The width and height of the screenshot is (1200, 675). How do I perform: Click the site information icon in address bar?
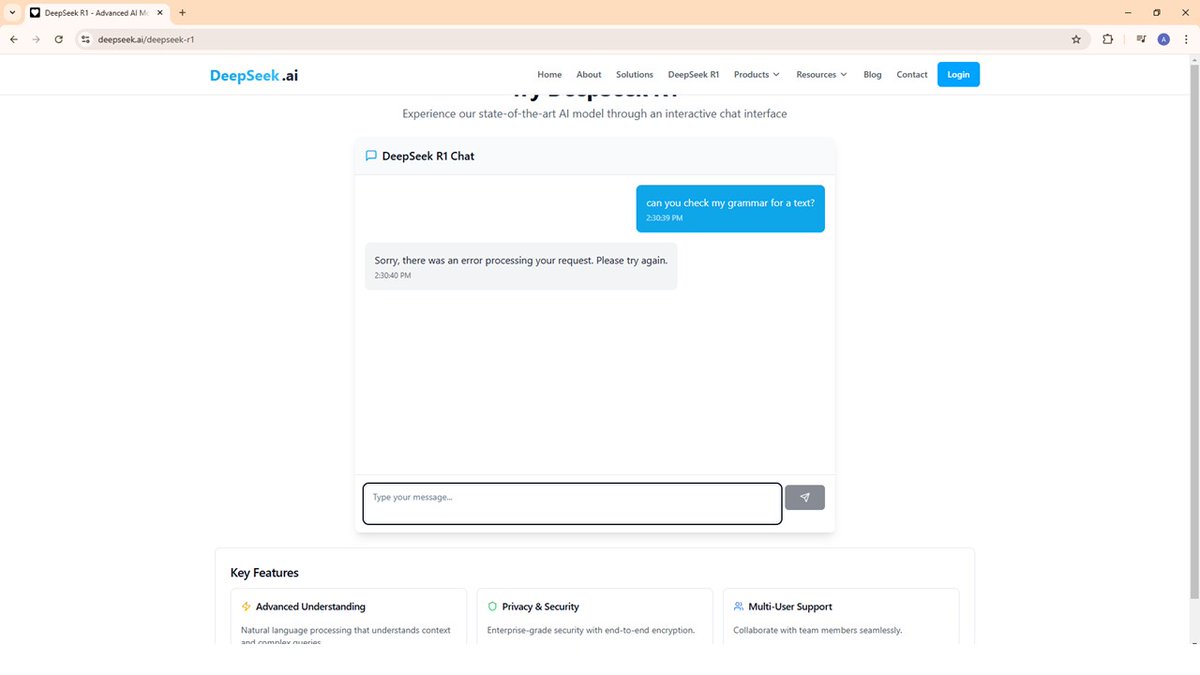click(86, 39)
